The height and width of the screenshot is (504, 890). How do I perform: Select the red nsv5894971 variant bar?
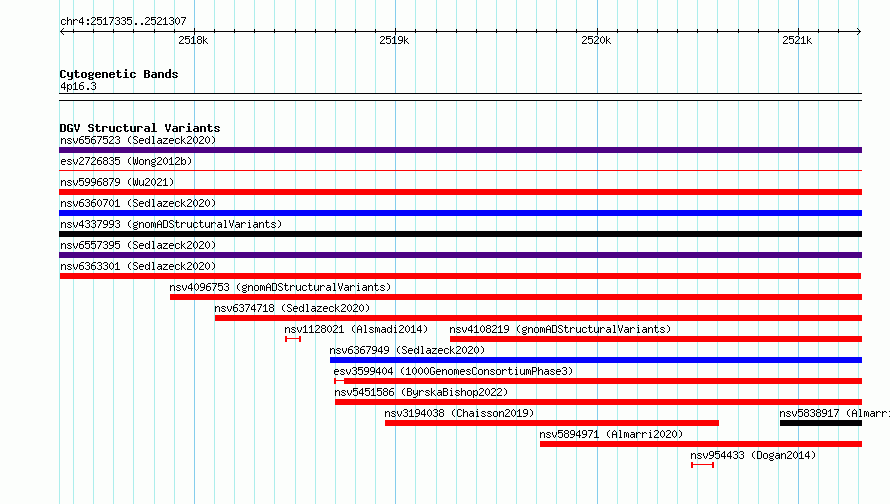coord(701,444)
